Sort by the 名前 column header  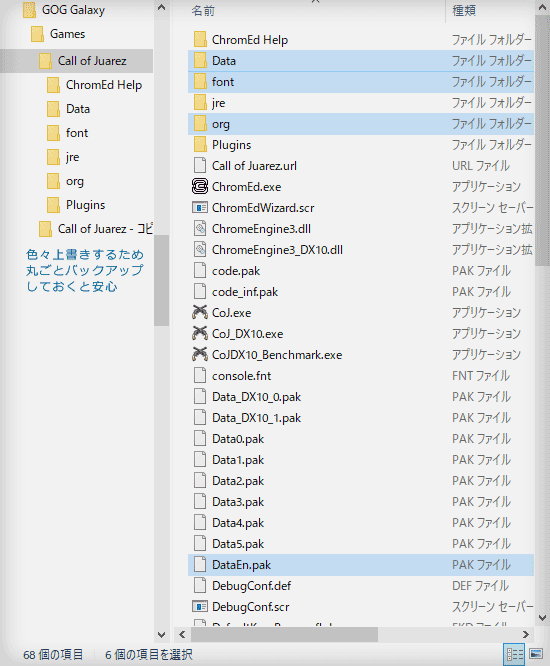coord(203,11)
